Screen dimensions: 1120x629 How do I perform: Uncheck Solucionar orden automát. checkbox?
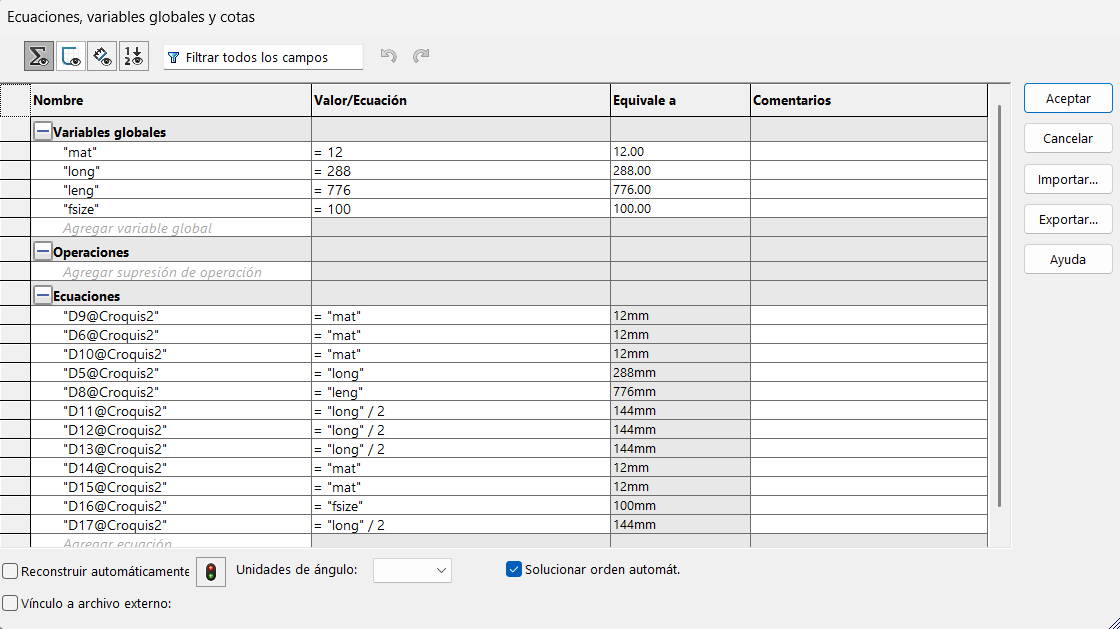coord(514,570)
